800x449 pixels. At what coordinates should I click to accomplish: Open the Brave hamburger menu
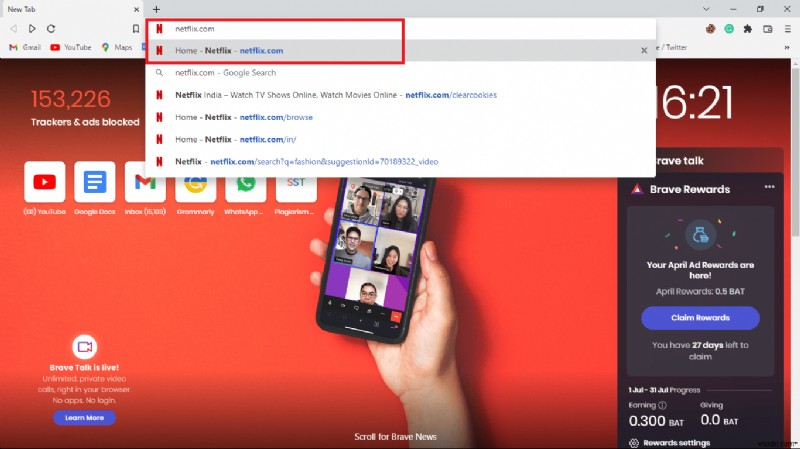(x=787, y=29)
